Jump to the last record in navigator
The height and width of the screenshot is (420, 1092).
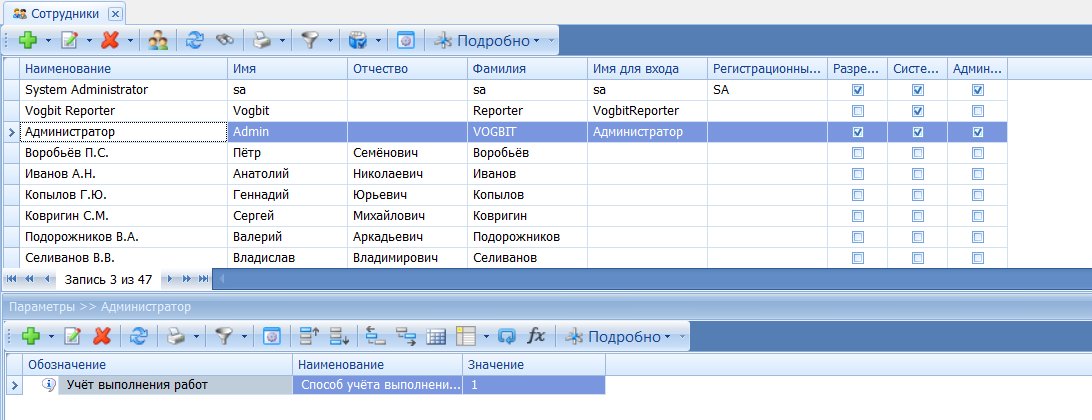(x=204, y=278)
